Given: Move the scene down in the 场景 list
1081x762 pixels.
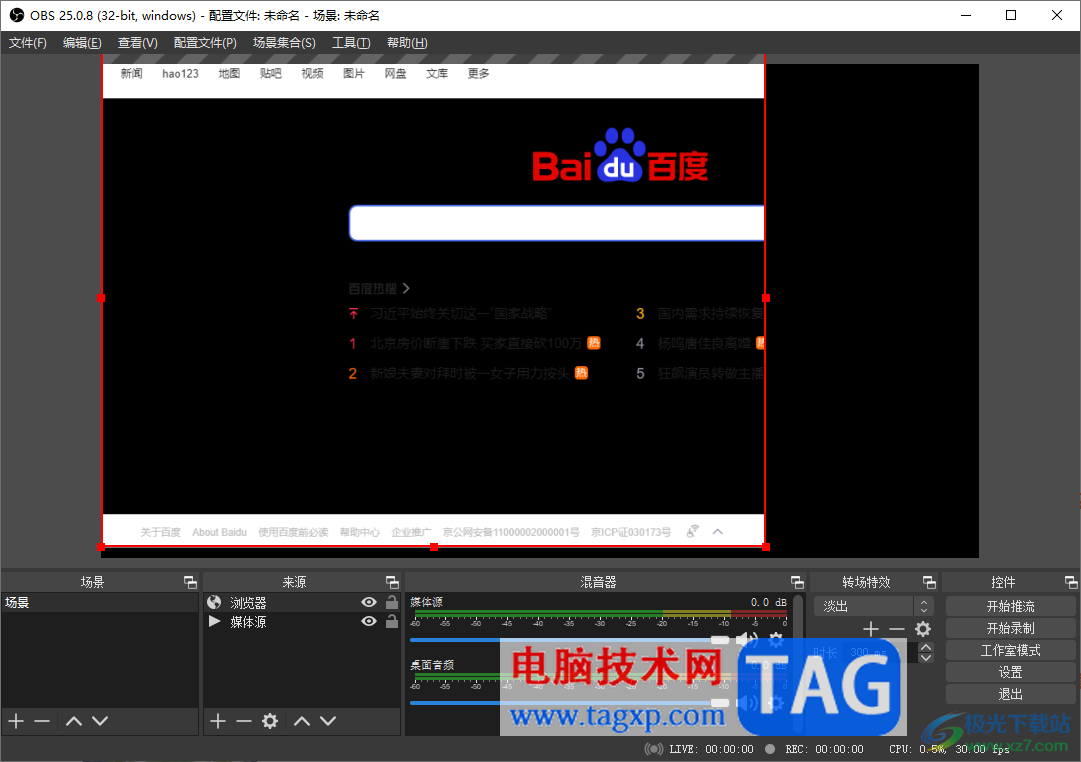Looking at the screenshot, I should click(100, 721).
